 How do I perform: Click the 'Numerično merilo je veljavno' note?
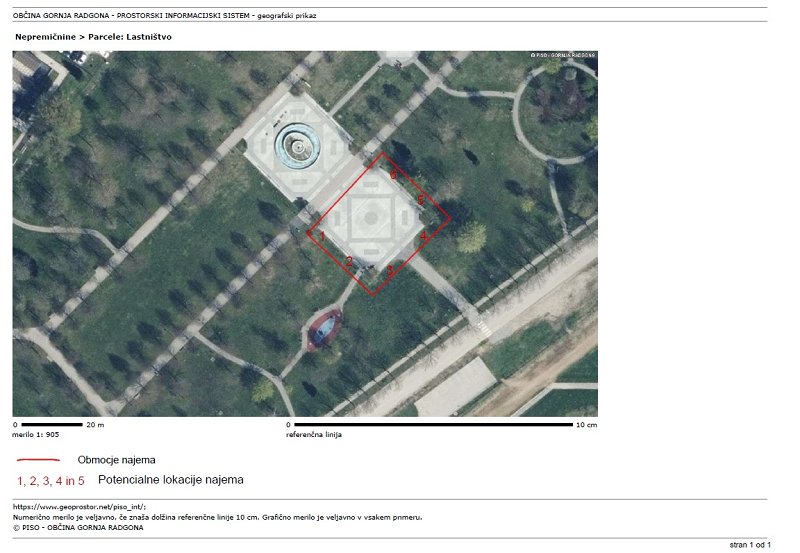tap(217, 517)
